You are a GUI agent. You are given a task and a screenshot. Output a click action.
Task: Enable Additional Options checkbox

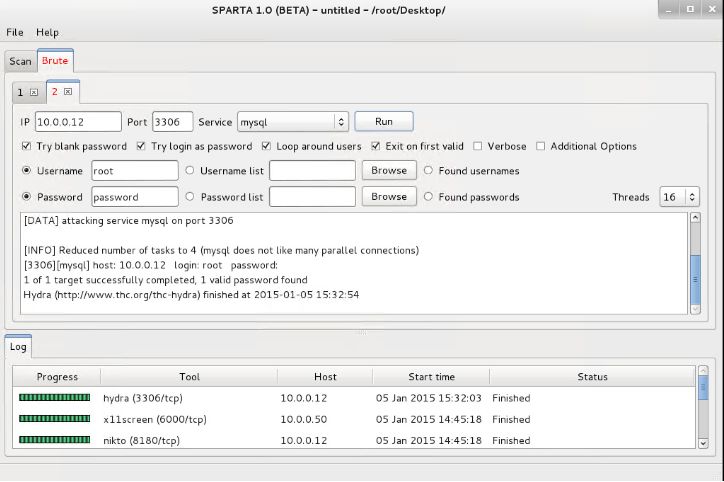541,146
